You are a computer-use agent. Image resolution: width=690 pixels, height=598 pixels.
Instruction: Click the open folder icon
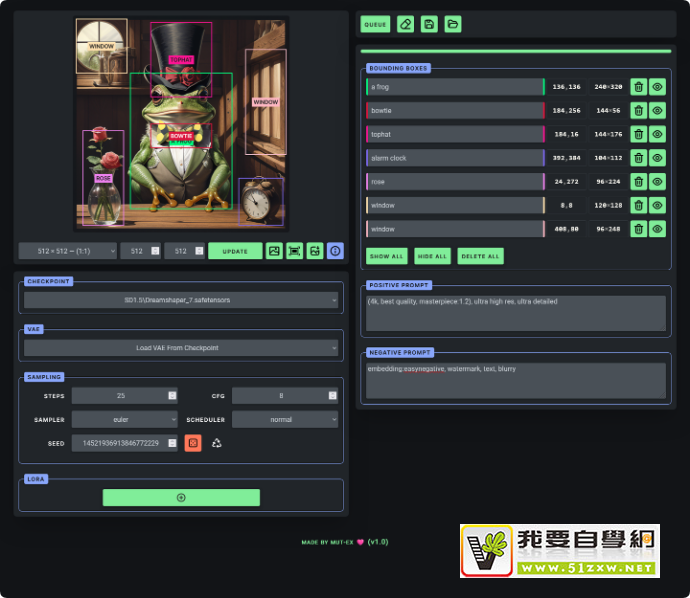(453, 24)
